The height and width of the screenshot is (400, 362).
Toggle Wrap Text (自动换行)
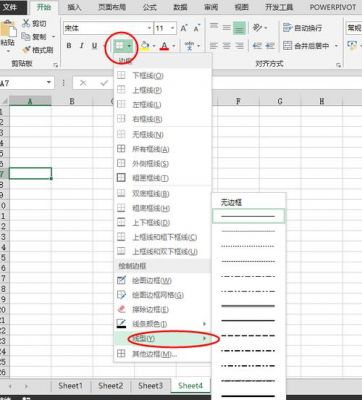click(302, 28)
